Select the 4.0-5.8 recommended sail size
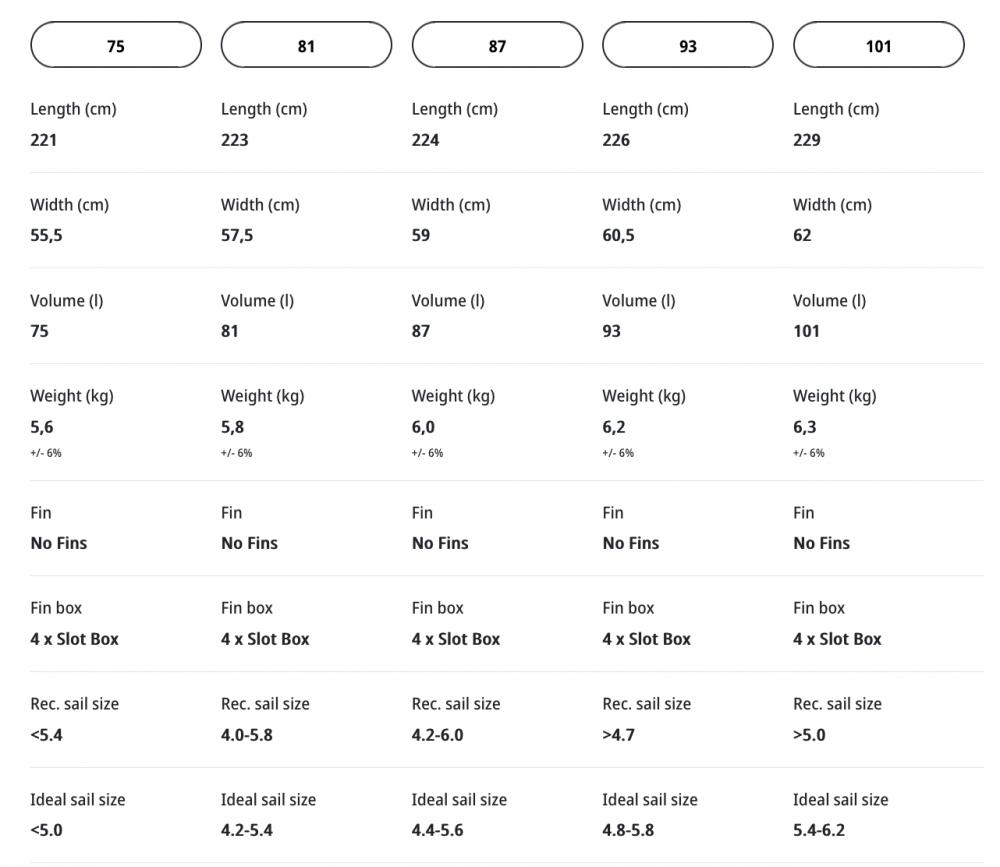 pyautogui.click(x=247, y=735)
